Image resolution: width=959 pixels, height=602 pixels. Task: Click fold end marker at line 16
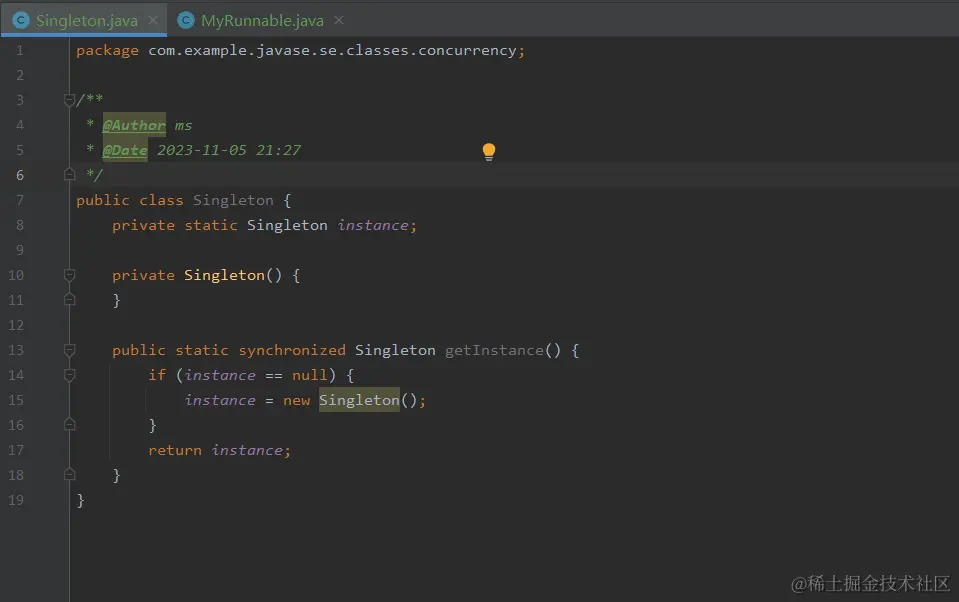[x=69, y=425]
